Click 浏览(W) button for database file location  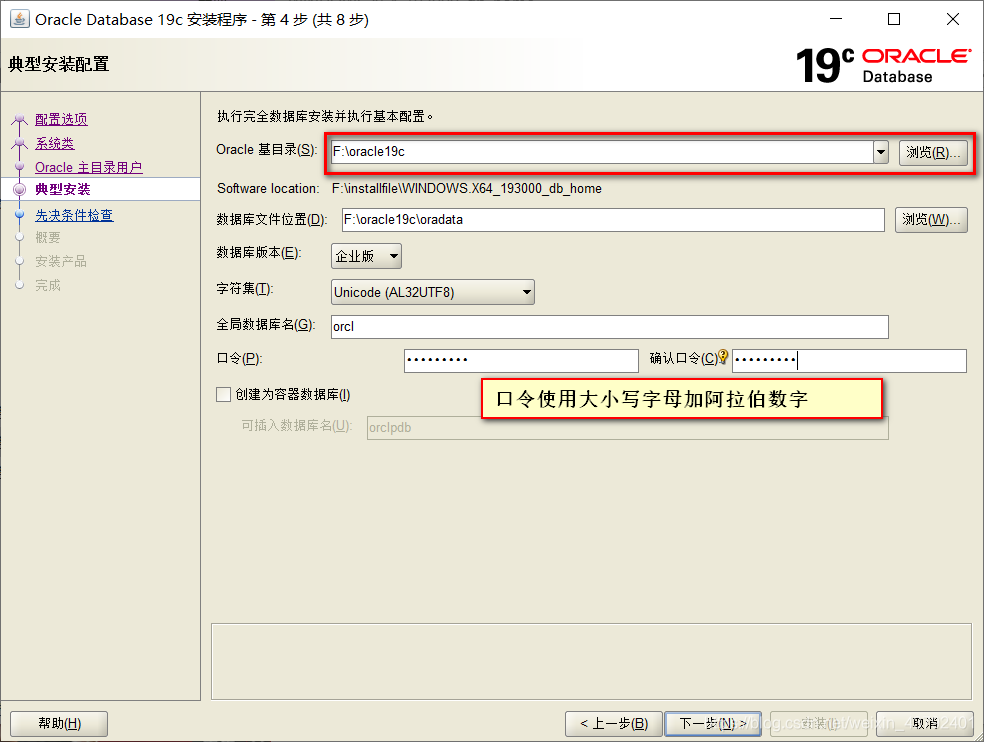(x=931, y=220)
